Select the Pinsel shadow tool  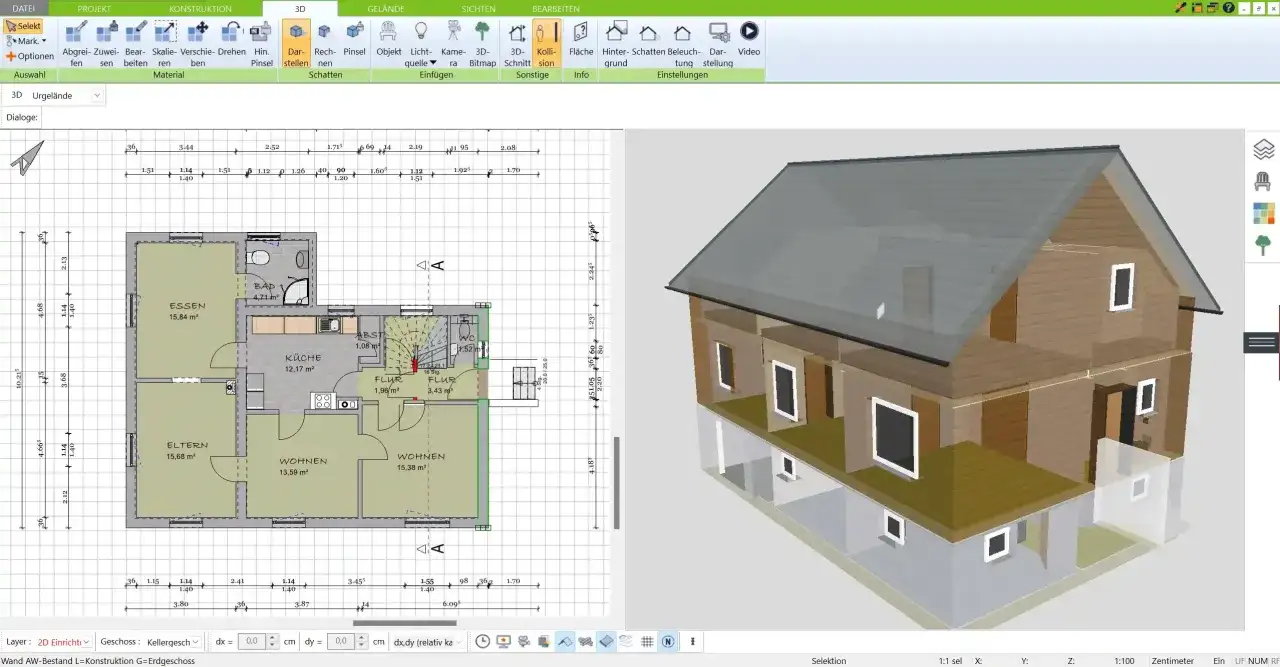coord(354,39)
